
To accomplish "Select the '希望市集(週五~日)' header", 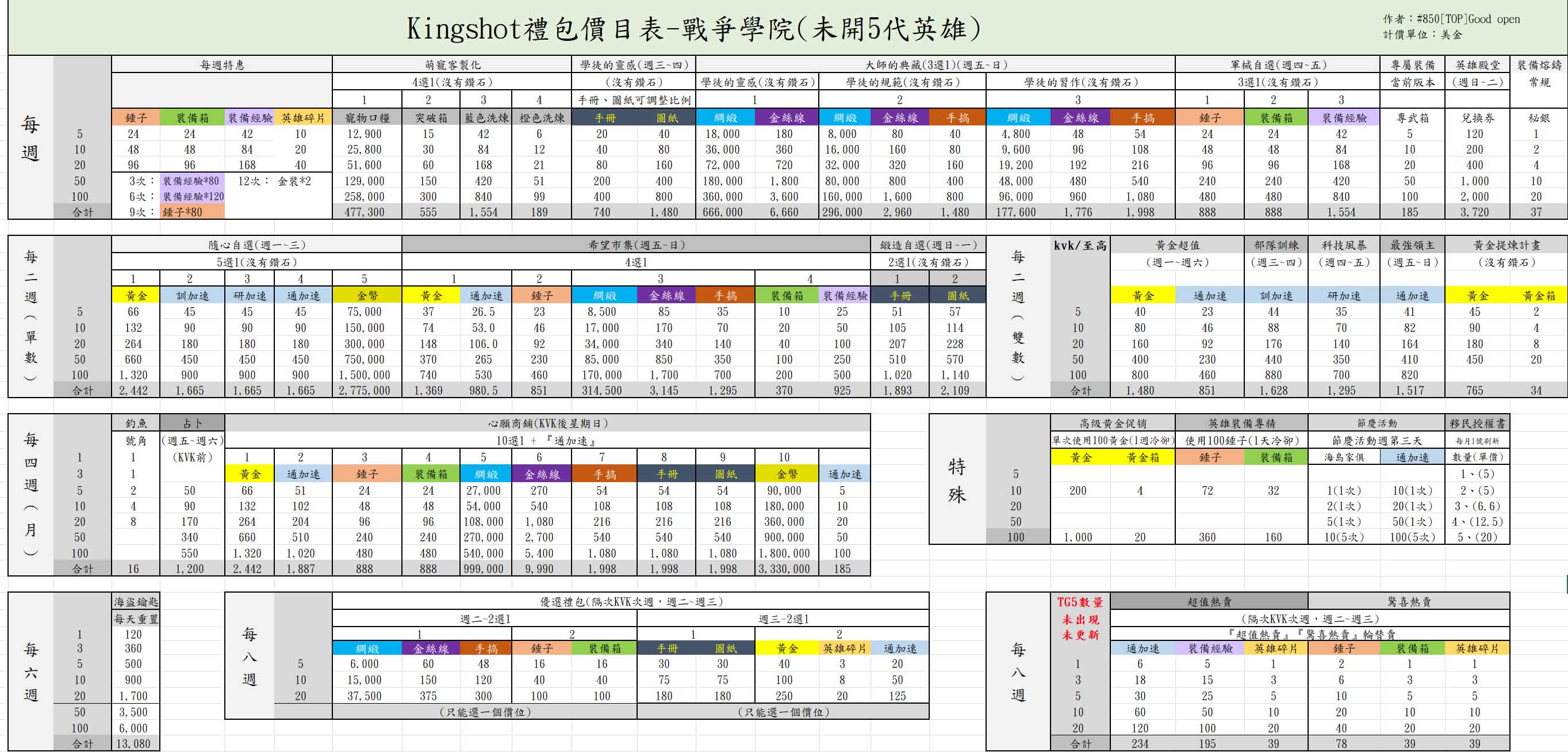I will coord(637,245).
